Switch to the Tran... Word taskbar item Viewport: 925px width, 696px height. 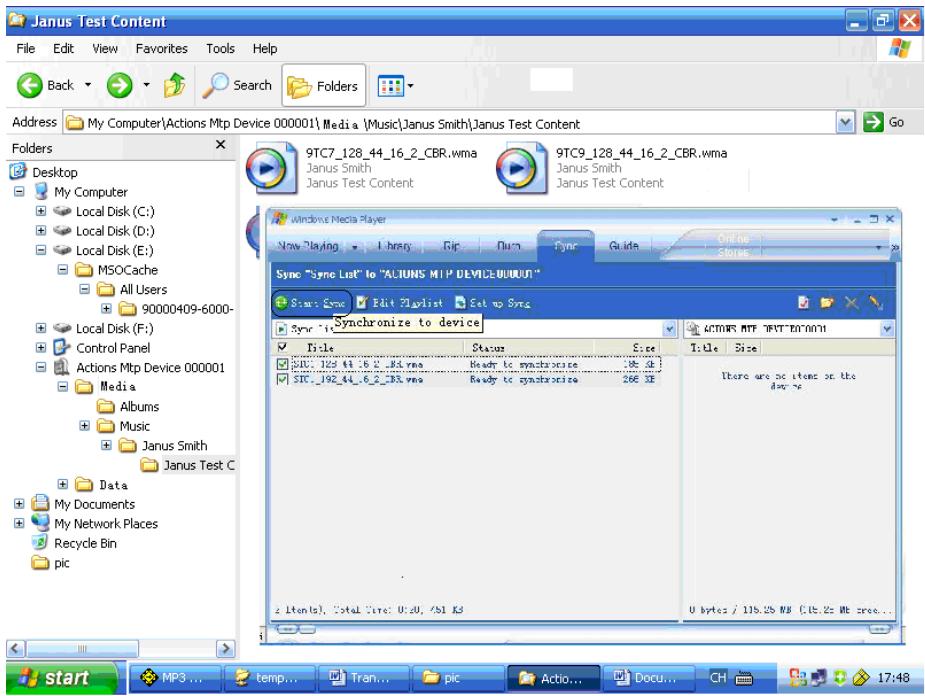click(363, 678)
